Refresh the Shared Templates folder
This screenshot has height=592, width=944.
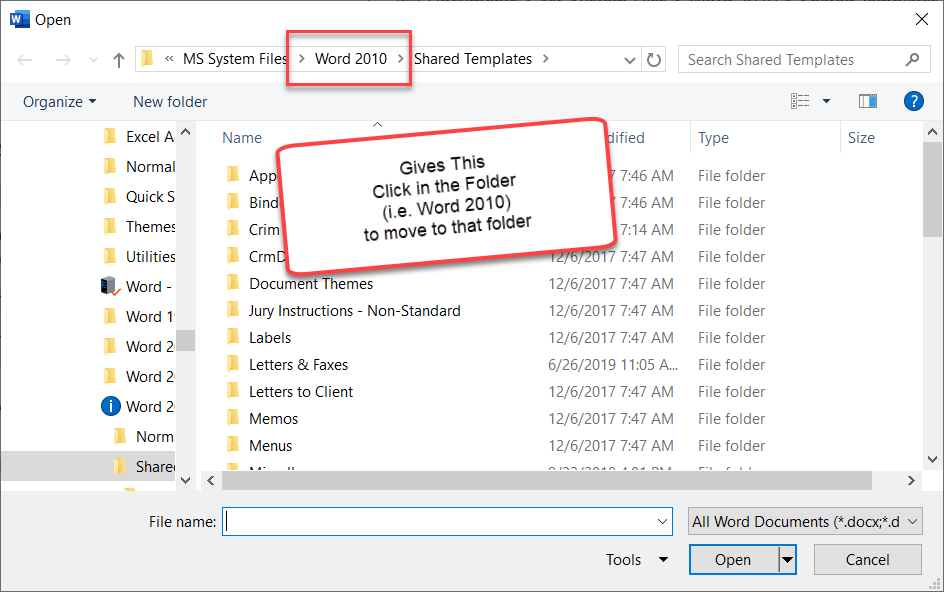click(653, 60)
